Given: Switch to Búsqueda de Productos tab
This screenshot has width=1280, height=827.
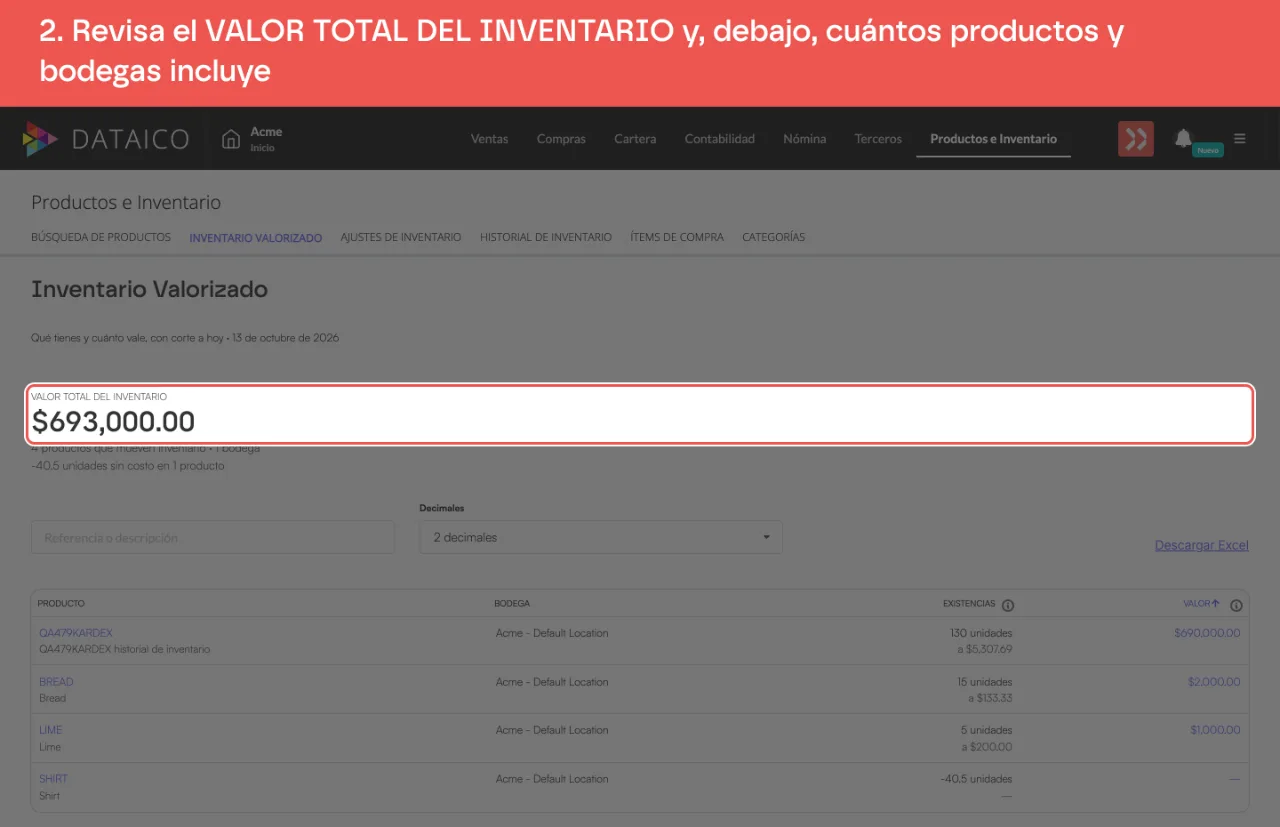Looking at the screenshot, I should click(x=101, y=237).
